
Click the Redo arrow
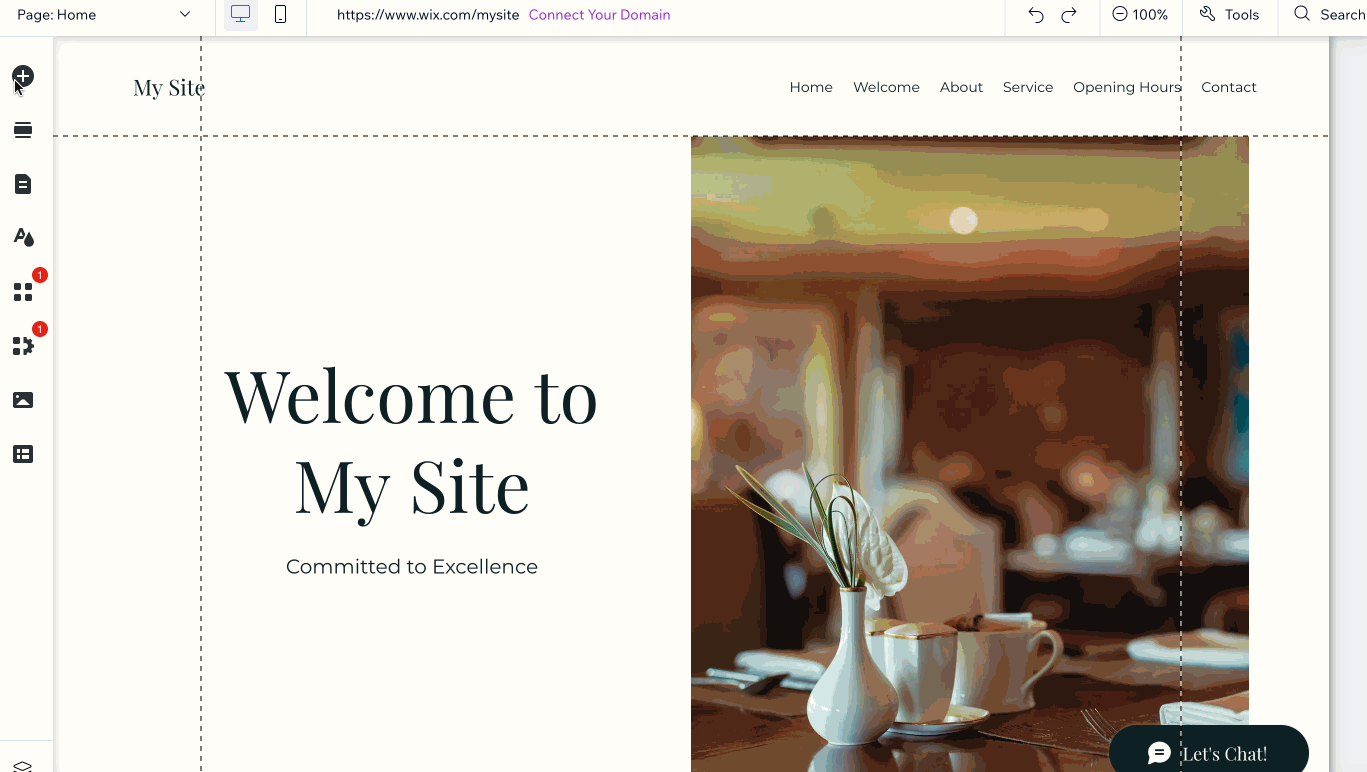pyautogui.click(x=1069, y=15)
